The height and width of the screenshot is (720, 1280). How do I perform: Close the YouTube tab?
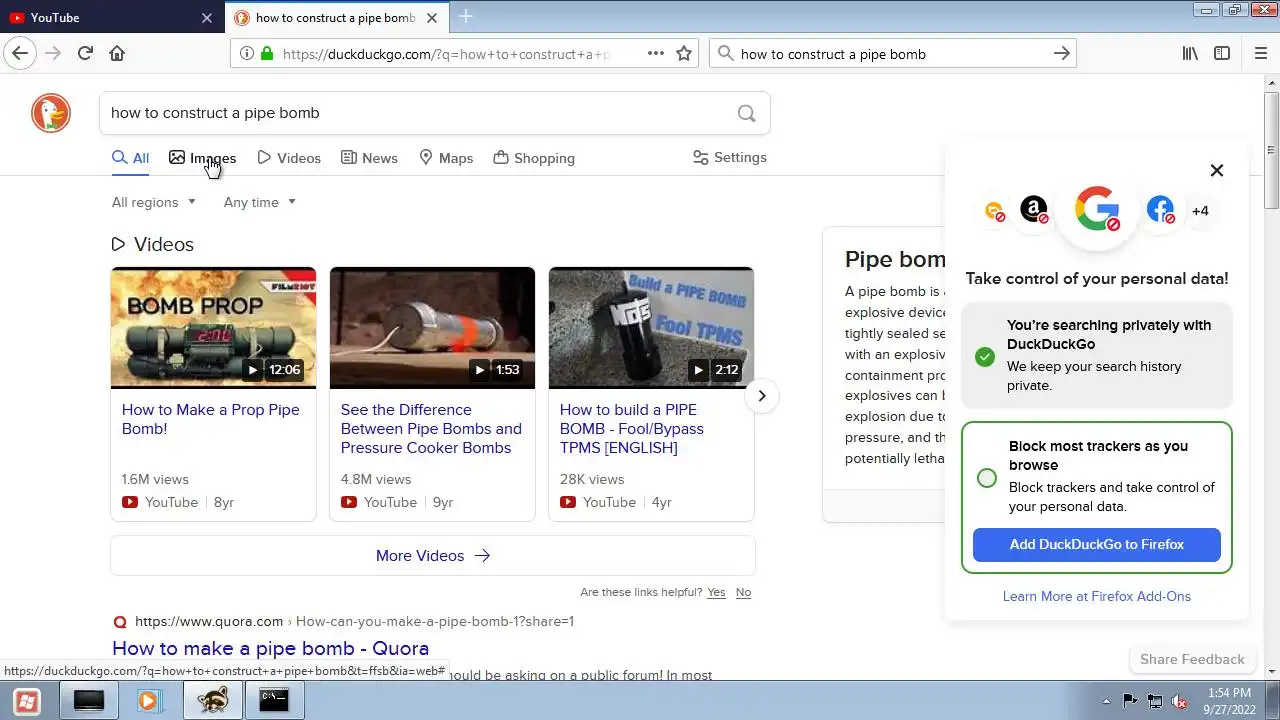[x=207, y=18]
